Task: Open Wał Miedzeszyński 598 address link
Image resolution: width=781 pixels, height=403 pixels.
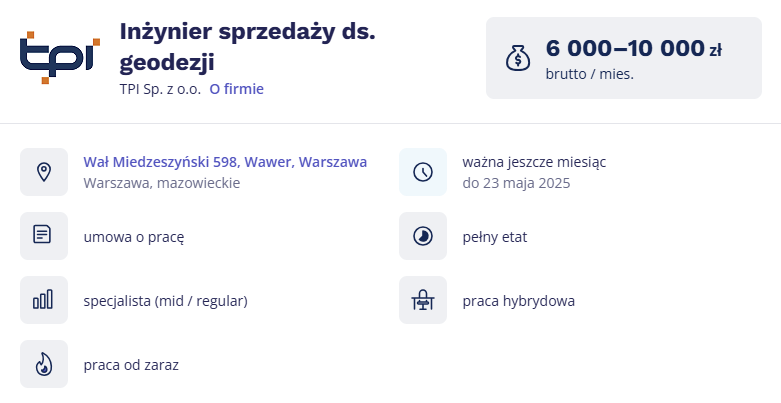Action: [225, 162]
